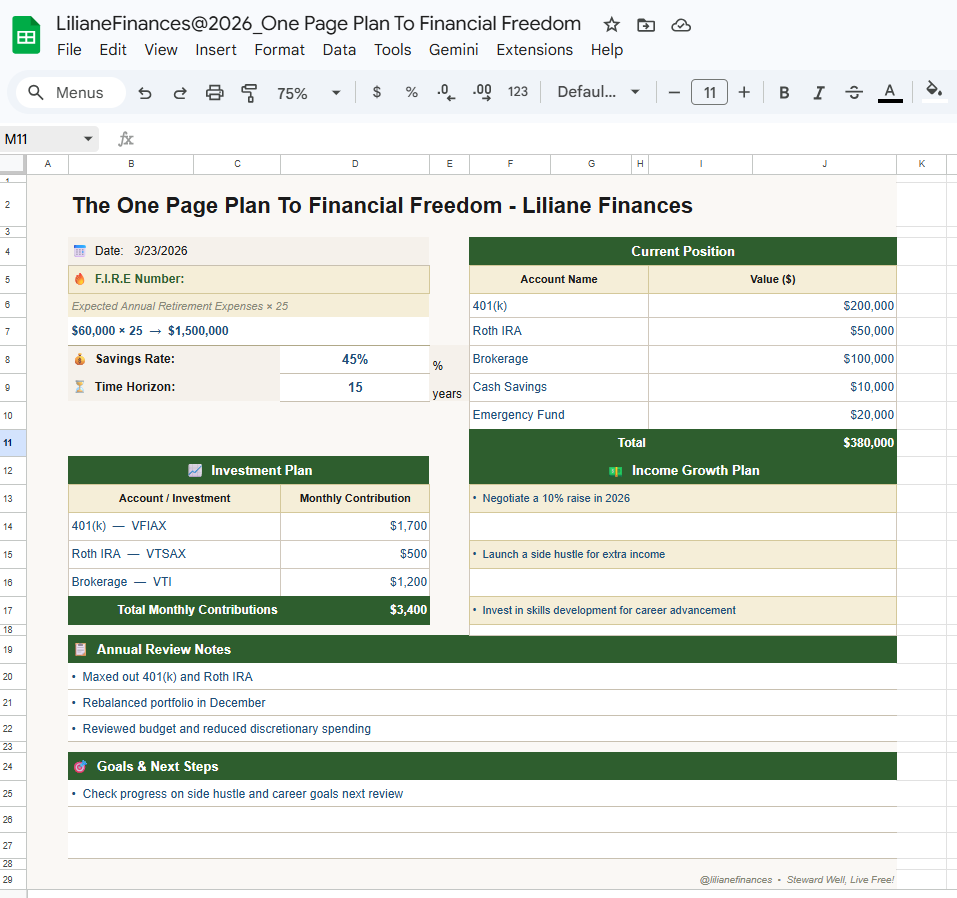Open the Gemini menu
Viewport: 957px width, 898px height.
click(x=453, y=49)
